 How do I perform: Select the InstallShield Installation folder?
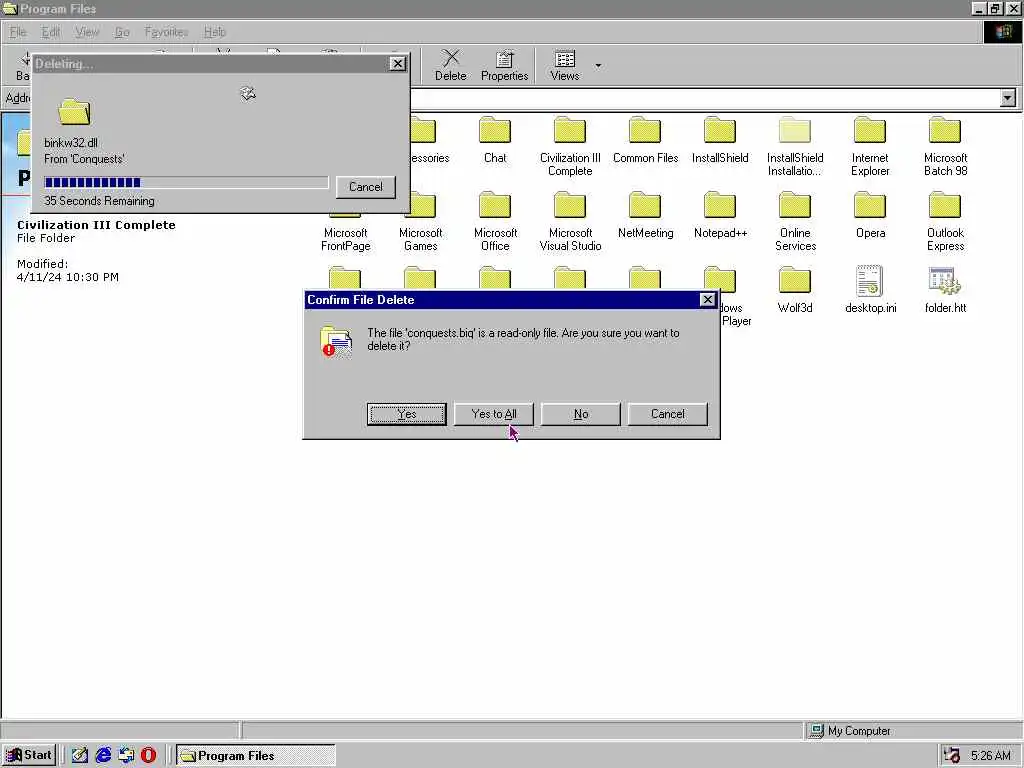[x=795, y=146]
